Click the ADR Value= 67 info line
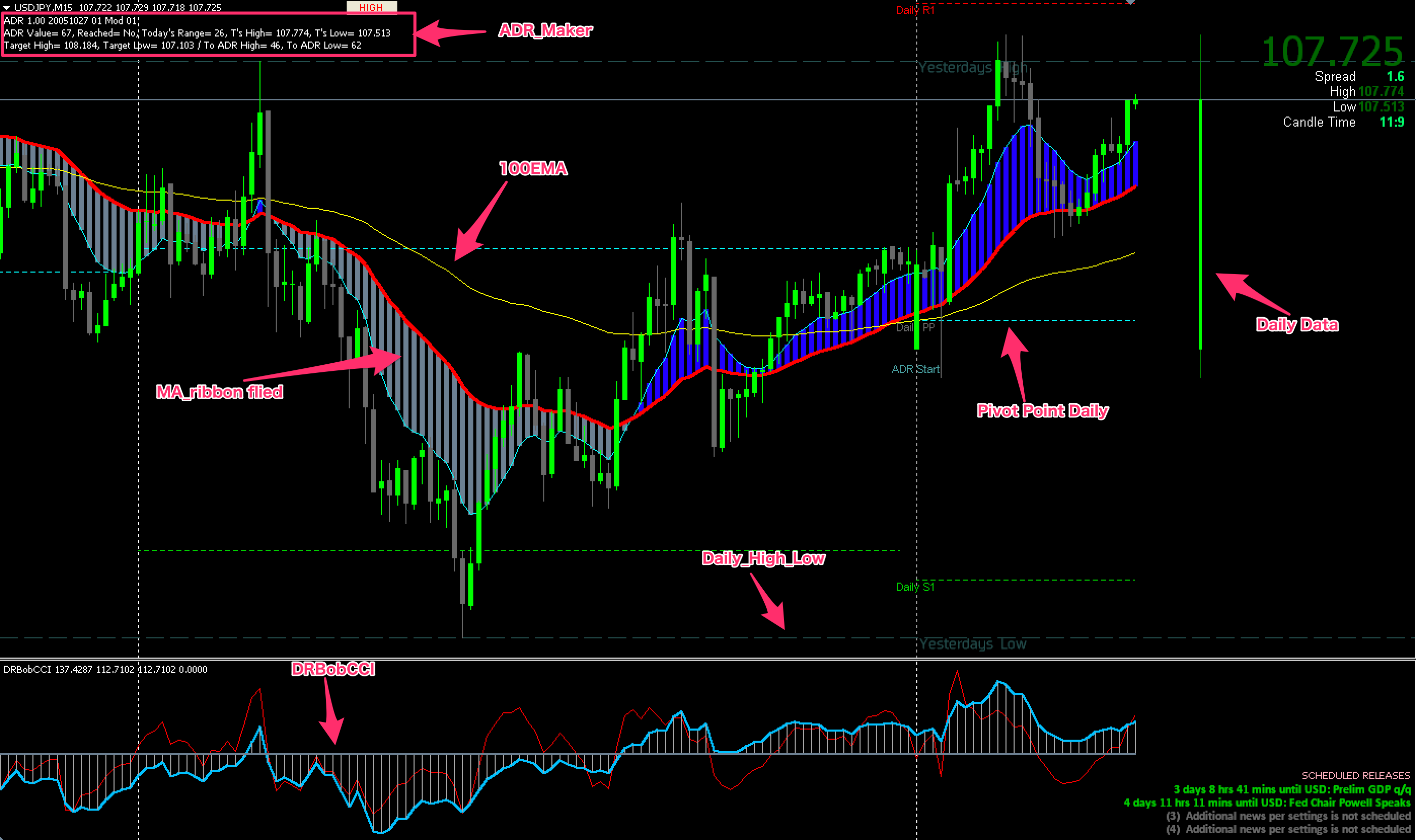 tap(197, 33)
